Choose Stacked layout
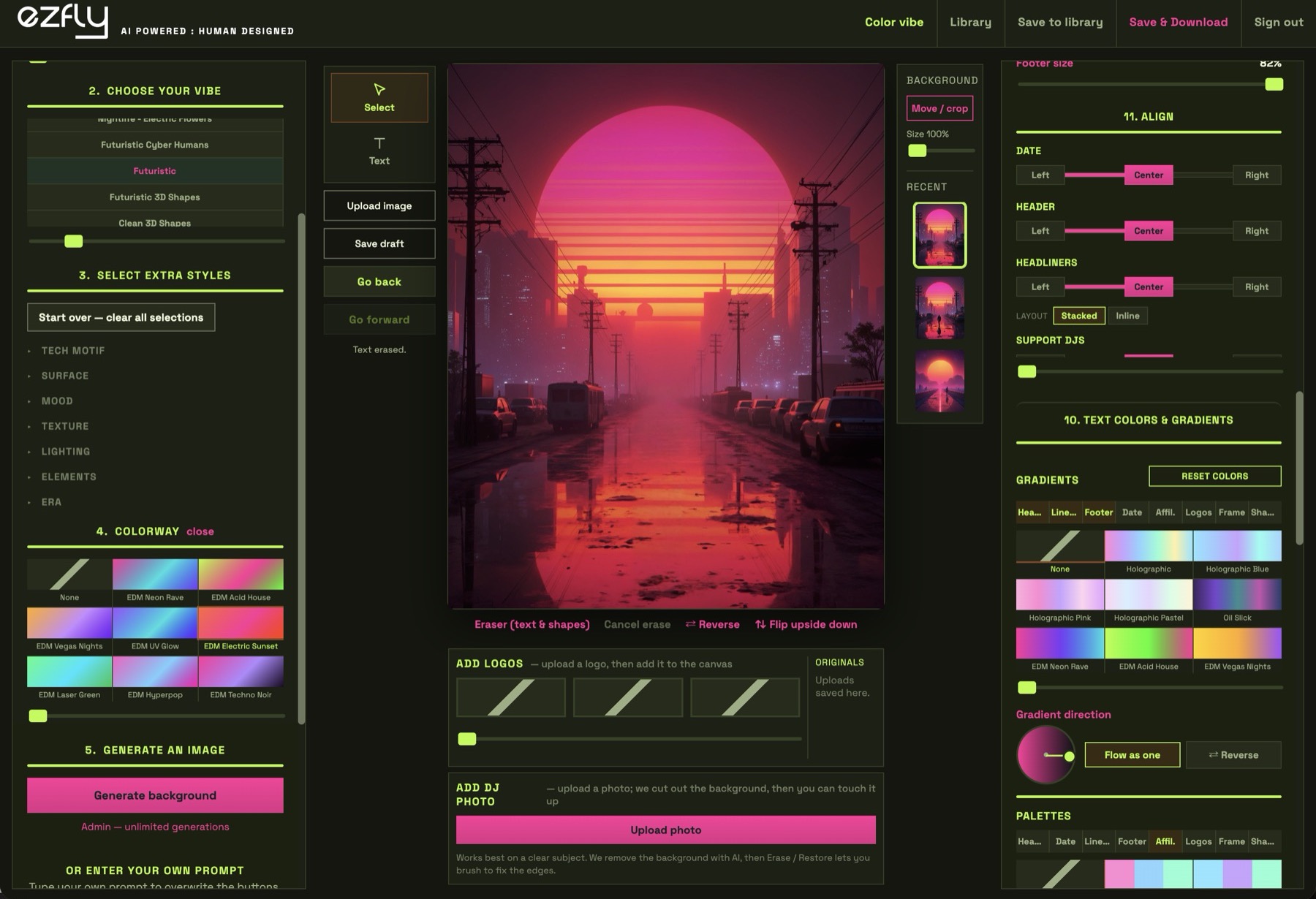This screenshot has width=1316, height=899. click(1078, 316)
